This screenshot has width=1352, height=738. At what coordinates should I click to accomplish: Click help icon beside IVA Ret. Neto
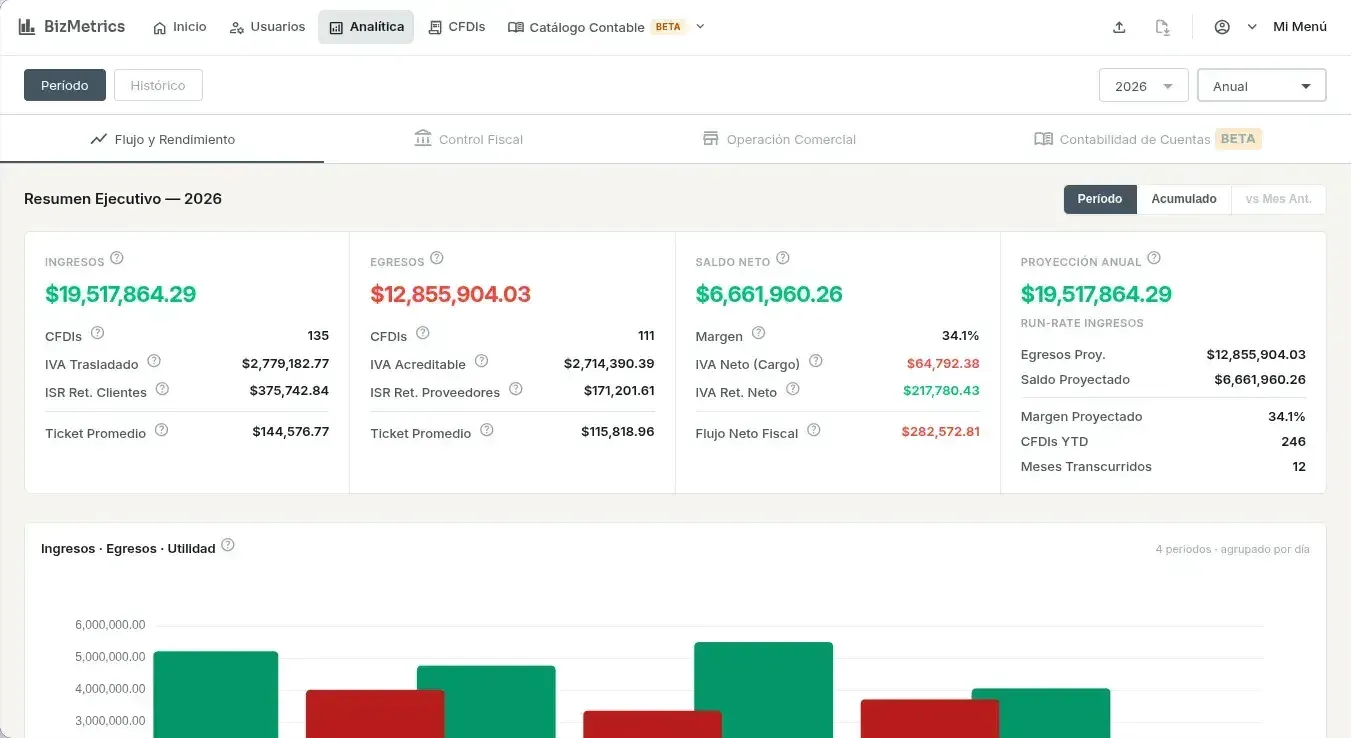pyautogui.click(x=793, y=389)
